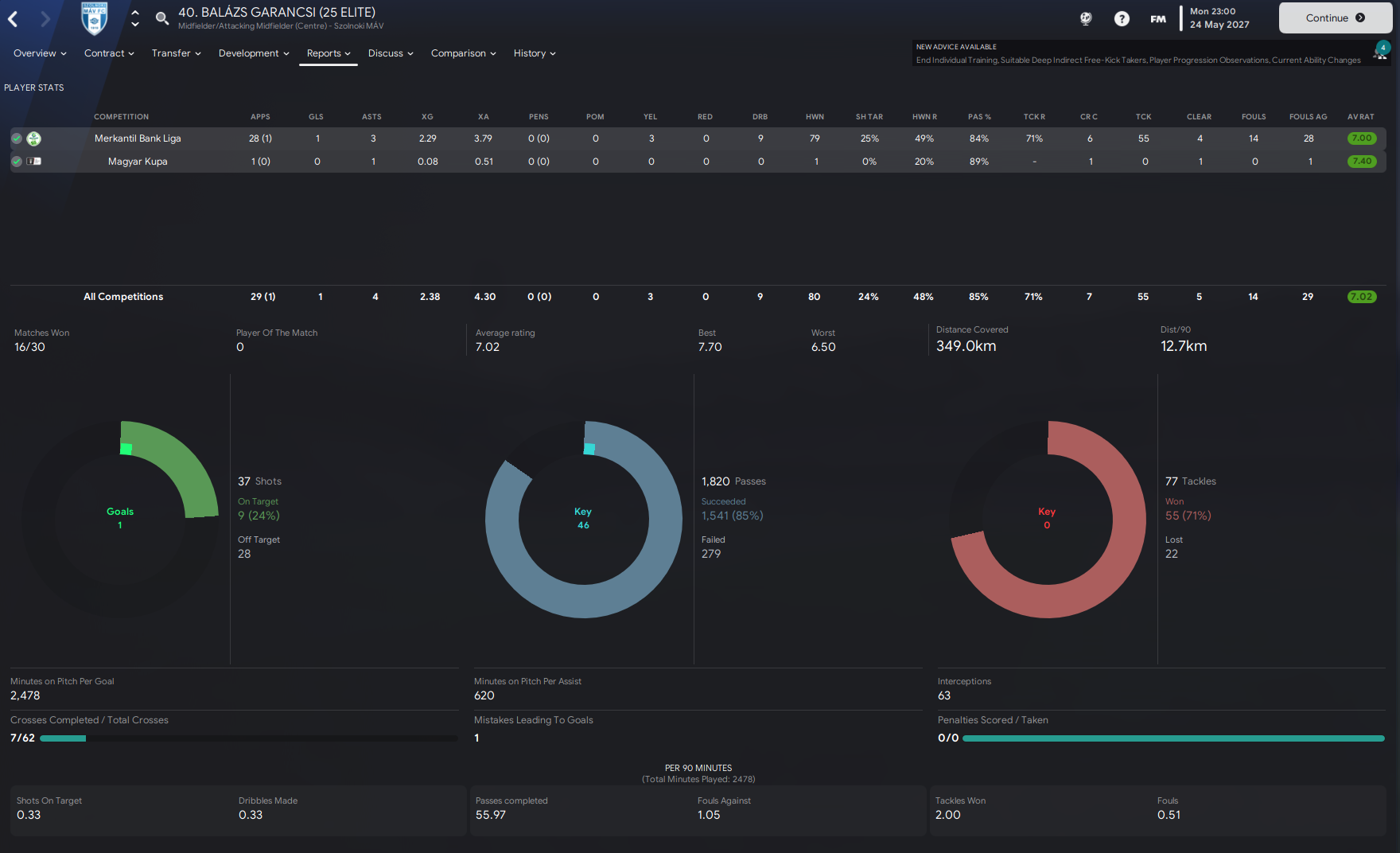1400x853 pixels.
Task: Click the All Competitions 7.02 rating badge
Action: 1362,297
